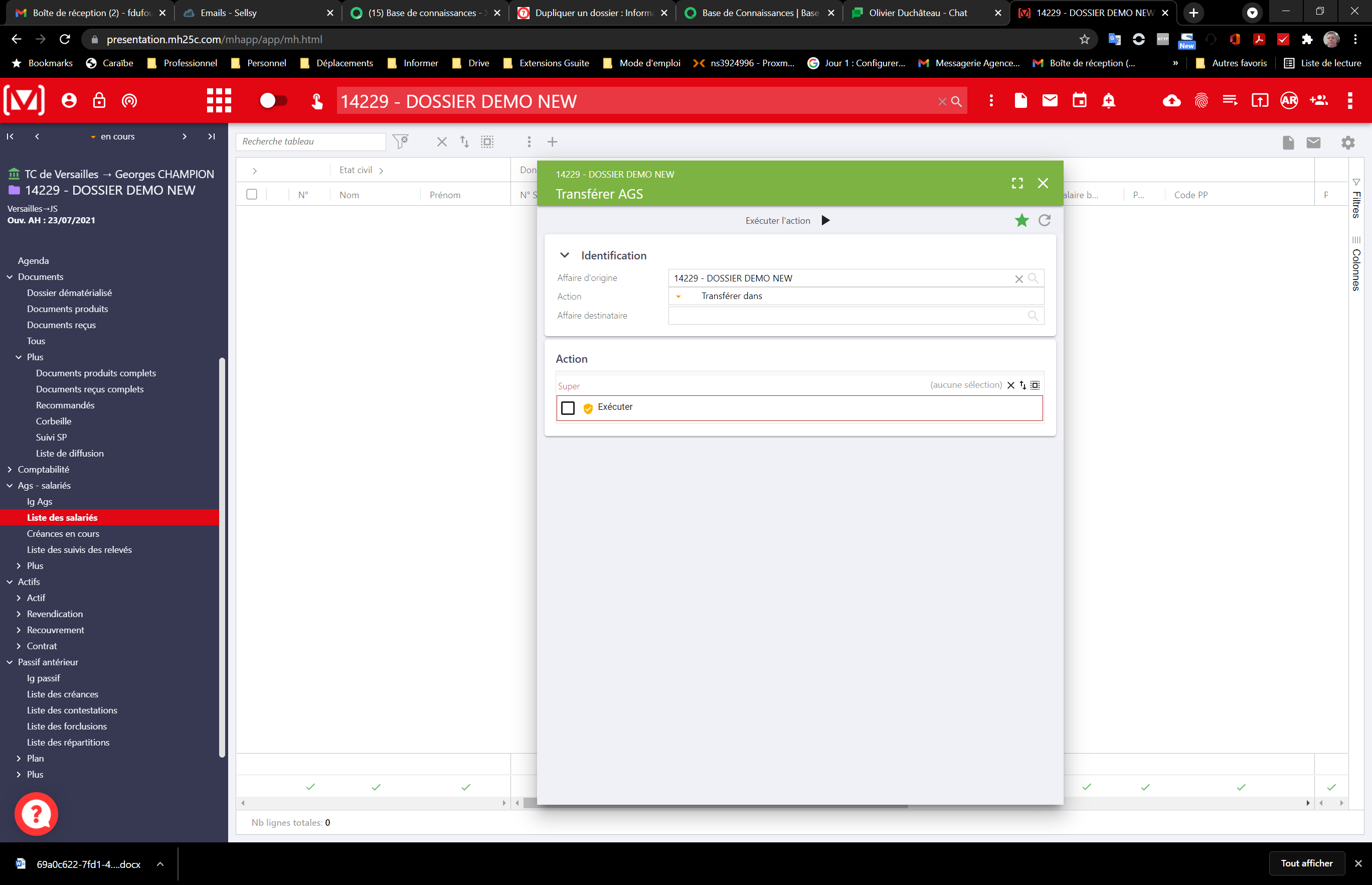Image resolution: width=1372 pixels, height=885 pixels.
Task: Click the select-all icon in table toolbar
Action: click(487, 141)
